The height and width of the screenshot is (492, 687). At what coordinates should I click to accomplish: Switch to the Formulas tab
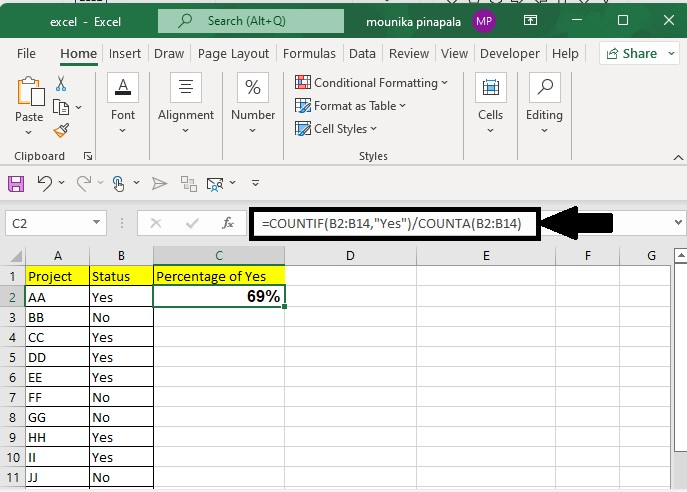[309, 53]
